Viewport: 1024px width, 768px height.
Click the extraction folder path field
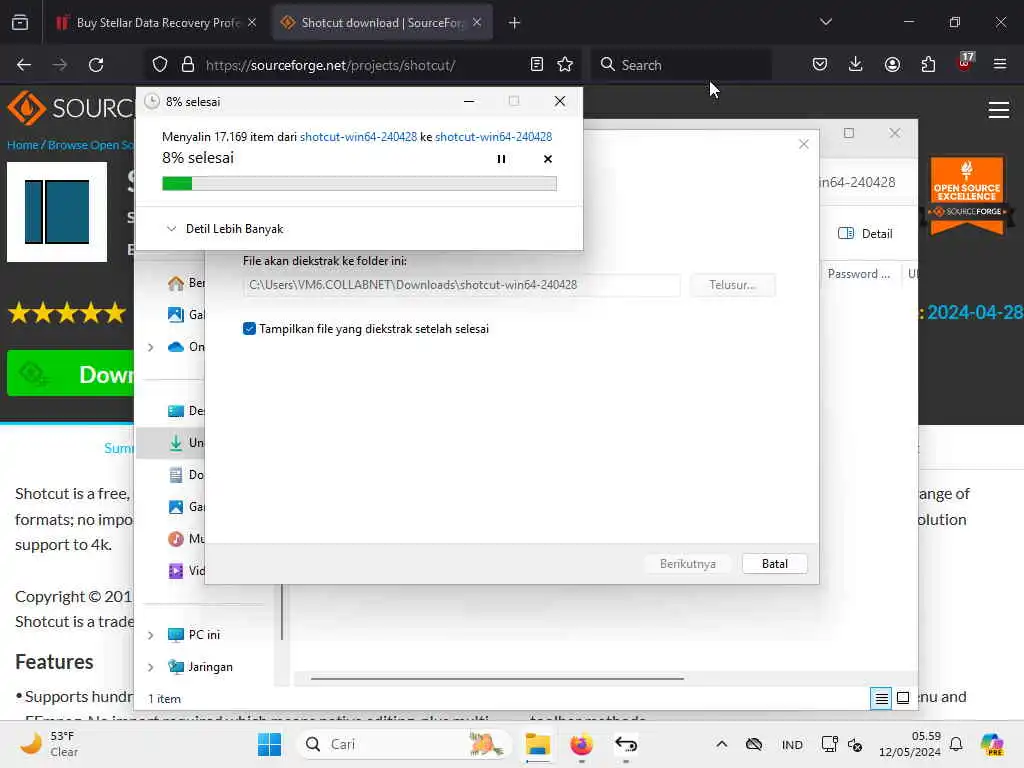coord(462,285)
